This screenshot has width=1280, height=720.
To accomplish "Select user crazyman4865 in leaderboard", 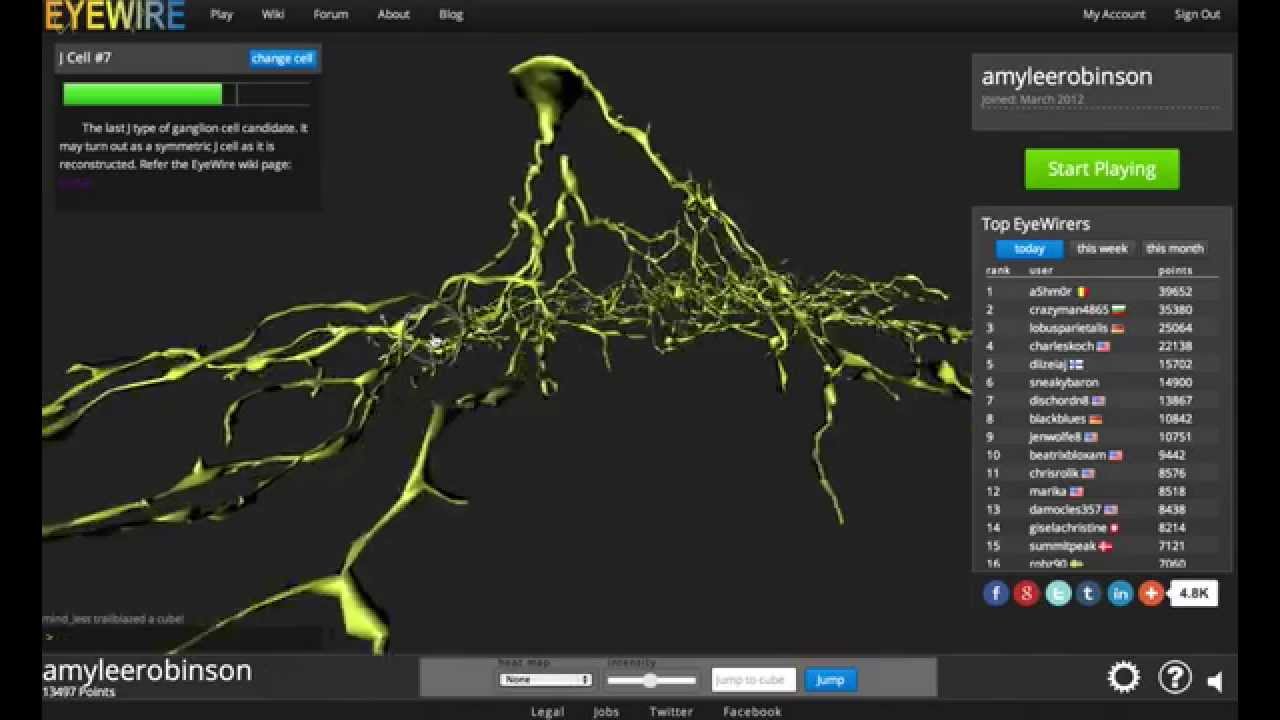I will 1068,310.
